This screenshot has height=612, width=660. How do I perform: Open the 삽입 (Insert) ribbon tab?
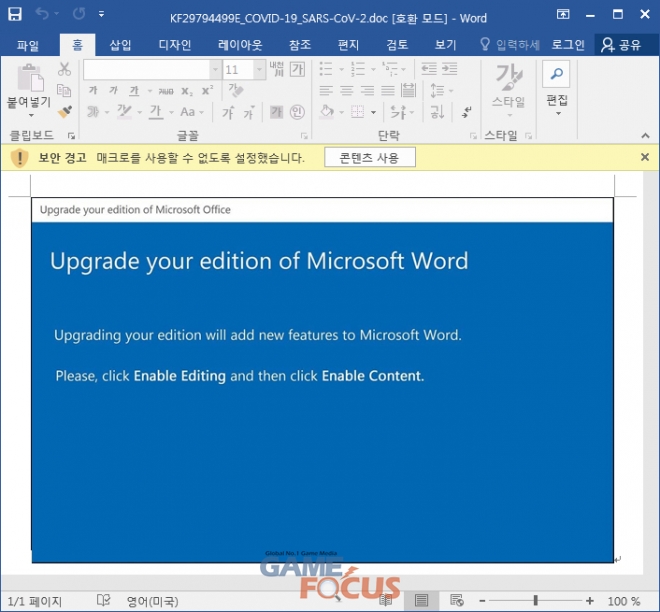(x=120, y=45)
